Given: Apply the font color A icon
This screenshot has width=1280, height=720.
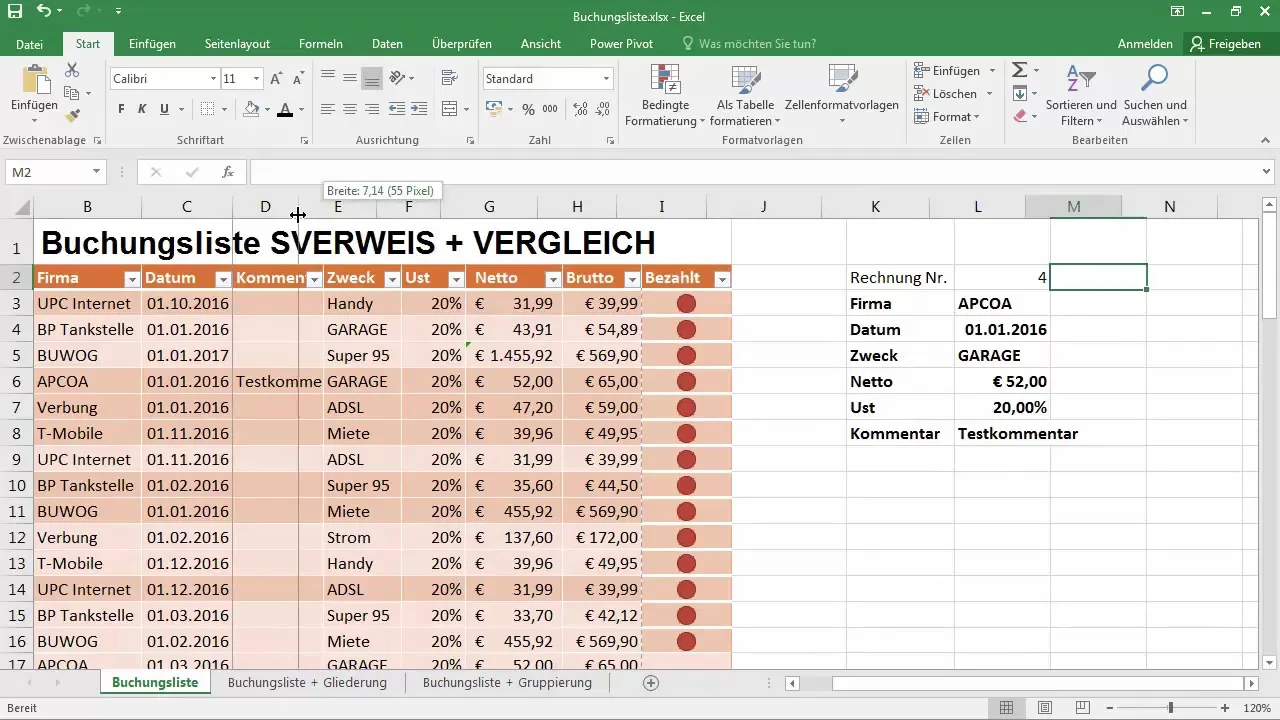Looking at the screenshot, I should pyautogui.click(x=285, y=109).
